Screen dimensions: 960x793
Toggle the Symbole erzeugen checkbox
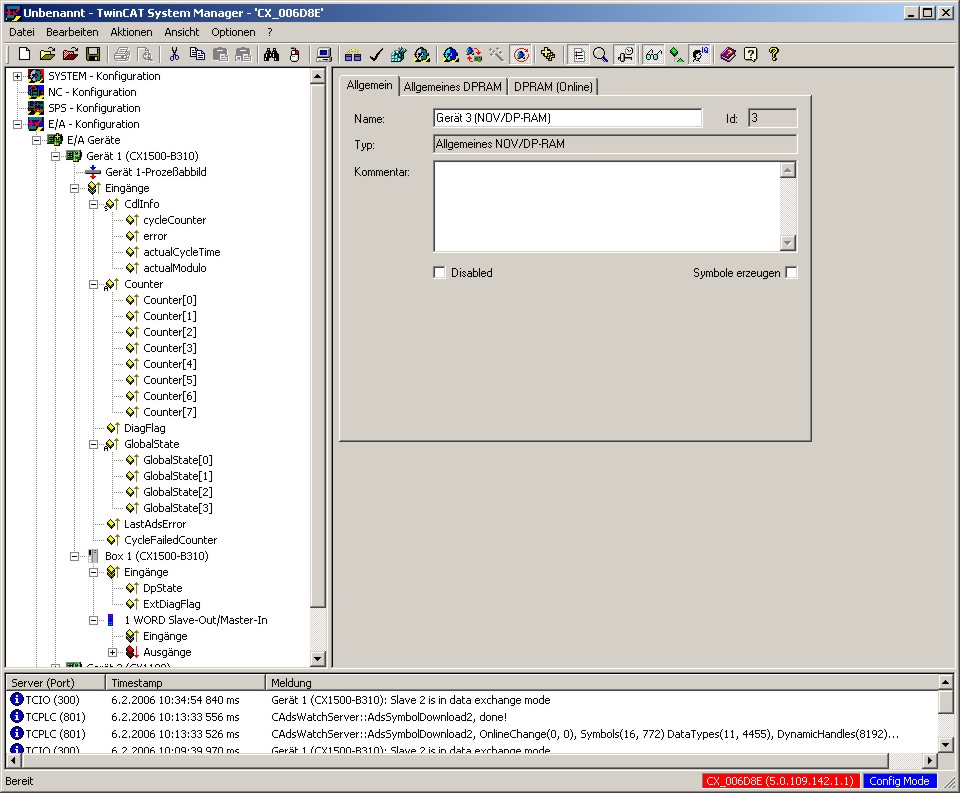coord(791,272)
